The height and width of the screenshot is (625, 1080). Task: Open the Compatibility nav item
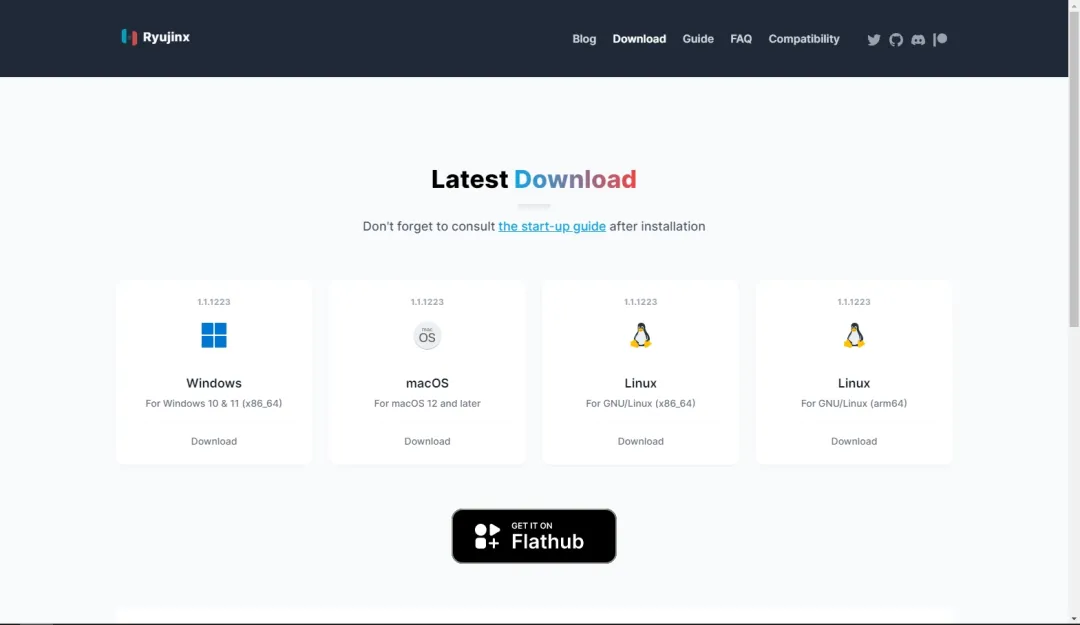click(x=804, y=39)
